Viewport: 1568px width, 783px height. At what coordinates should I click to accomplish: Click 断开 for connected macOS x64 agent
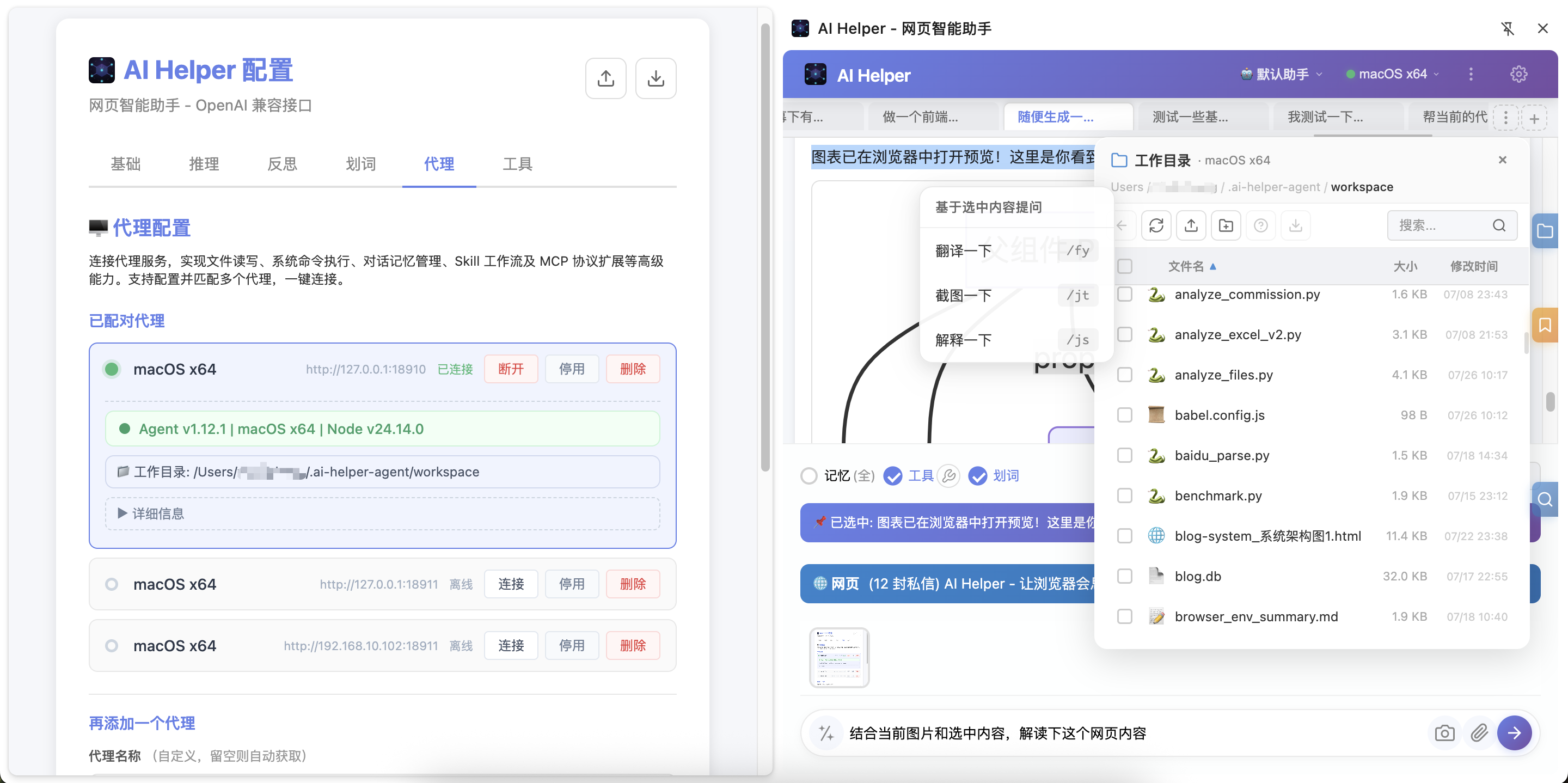pyautogui.click(x=511, y=369)
